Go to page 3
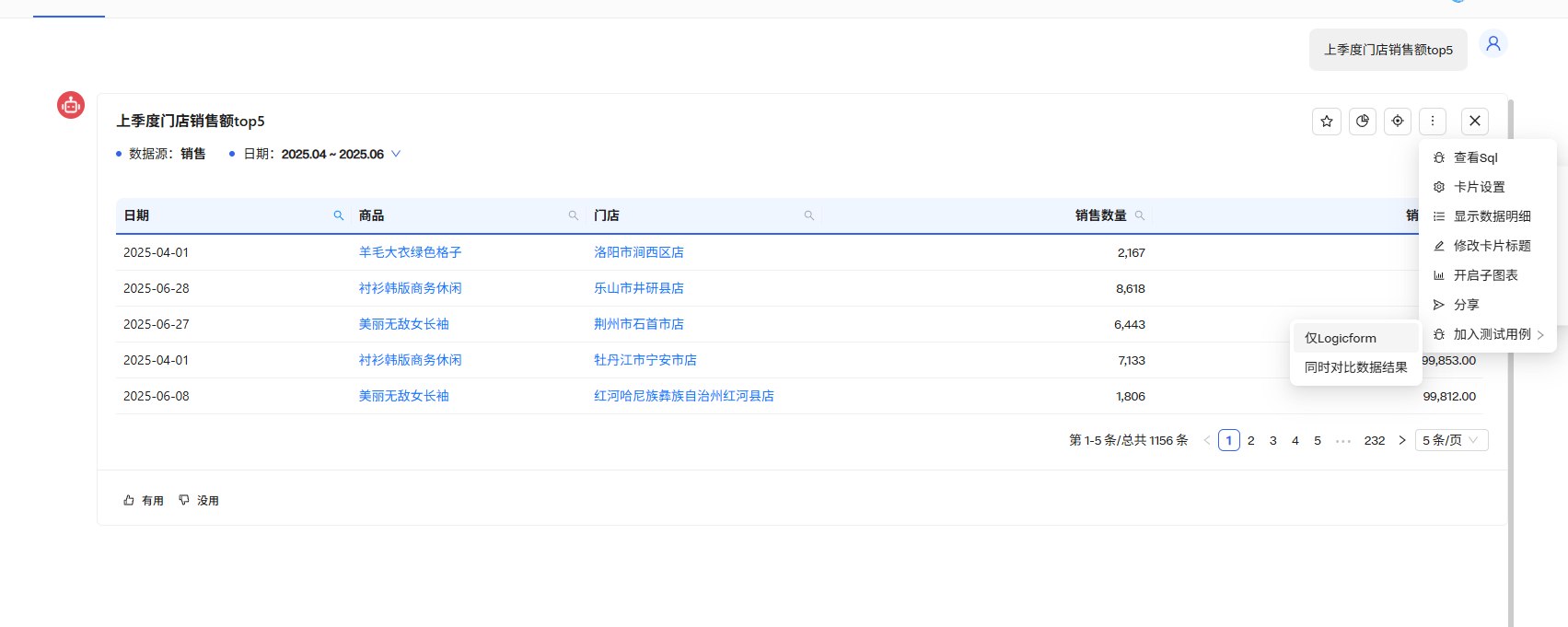This screenshot has width=1568, height=627. (1273, 440)
